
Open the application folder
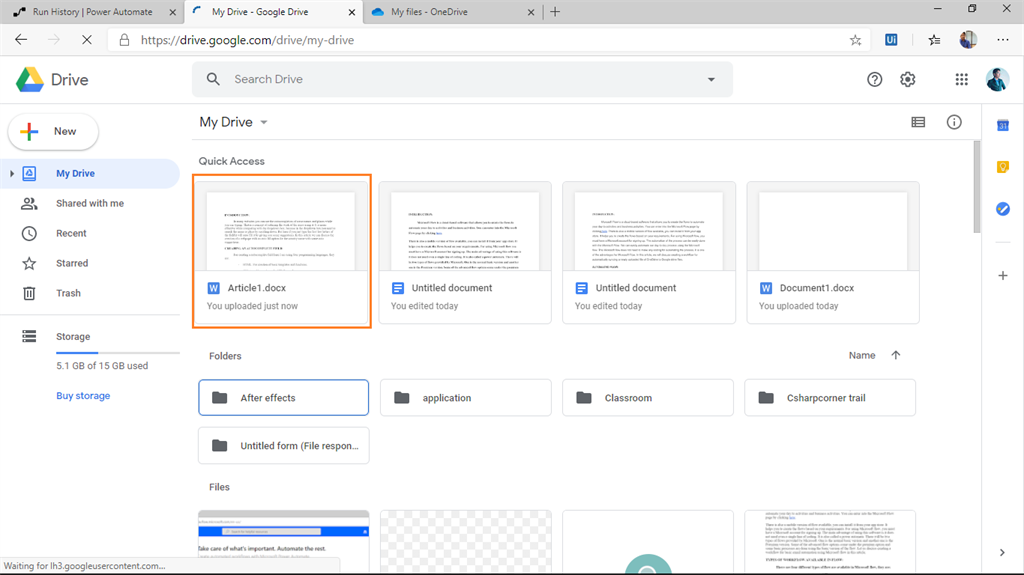[466, 397]
